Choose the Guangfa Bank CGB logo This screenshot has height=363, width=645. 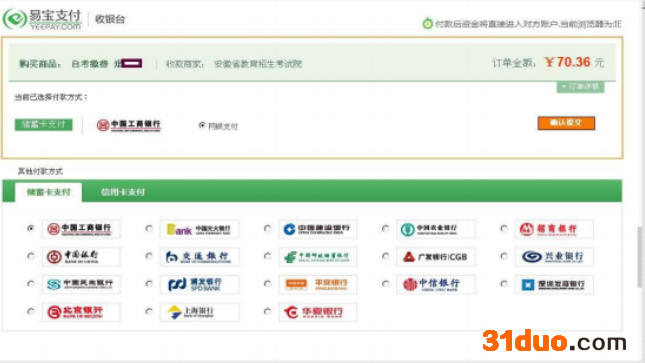(436, 257)
